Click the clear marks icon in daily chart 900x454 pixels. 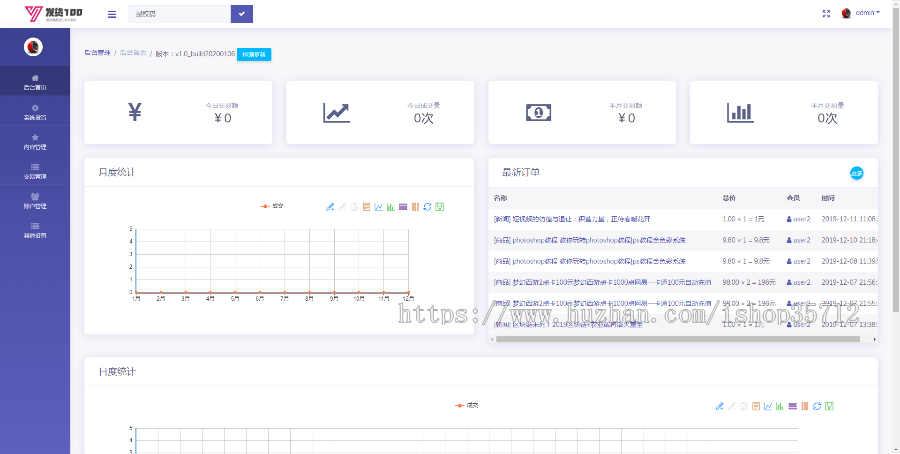tap(744, 406)
